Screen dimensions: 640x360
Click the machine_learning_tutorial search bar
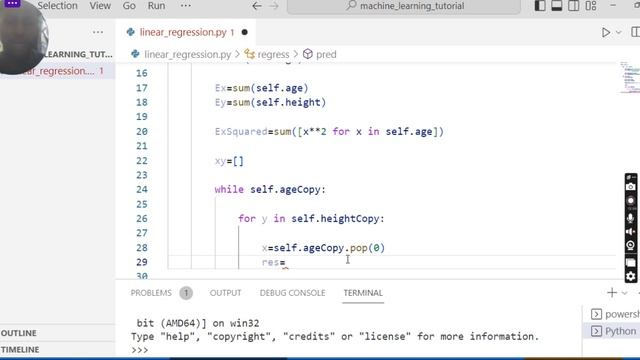click(404, 6)
